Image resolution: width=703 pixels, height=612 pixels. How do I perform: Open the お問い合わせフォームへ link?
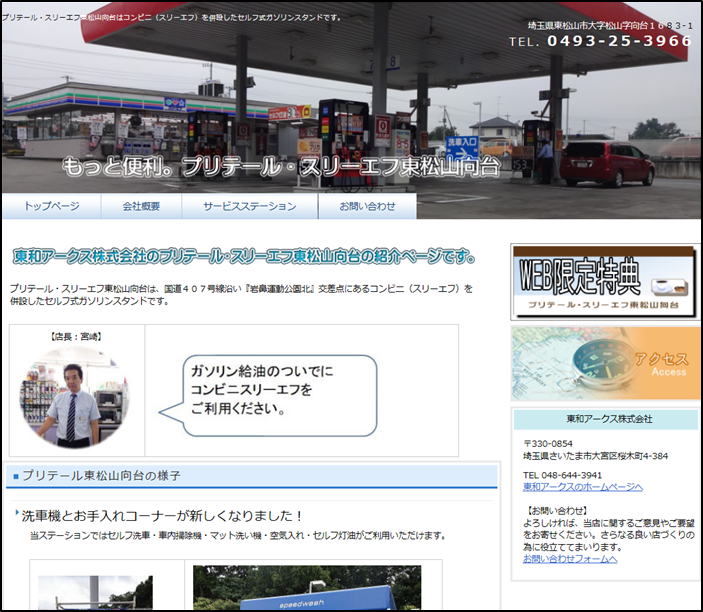tap(569, 558)
